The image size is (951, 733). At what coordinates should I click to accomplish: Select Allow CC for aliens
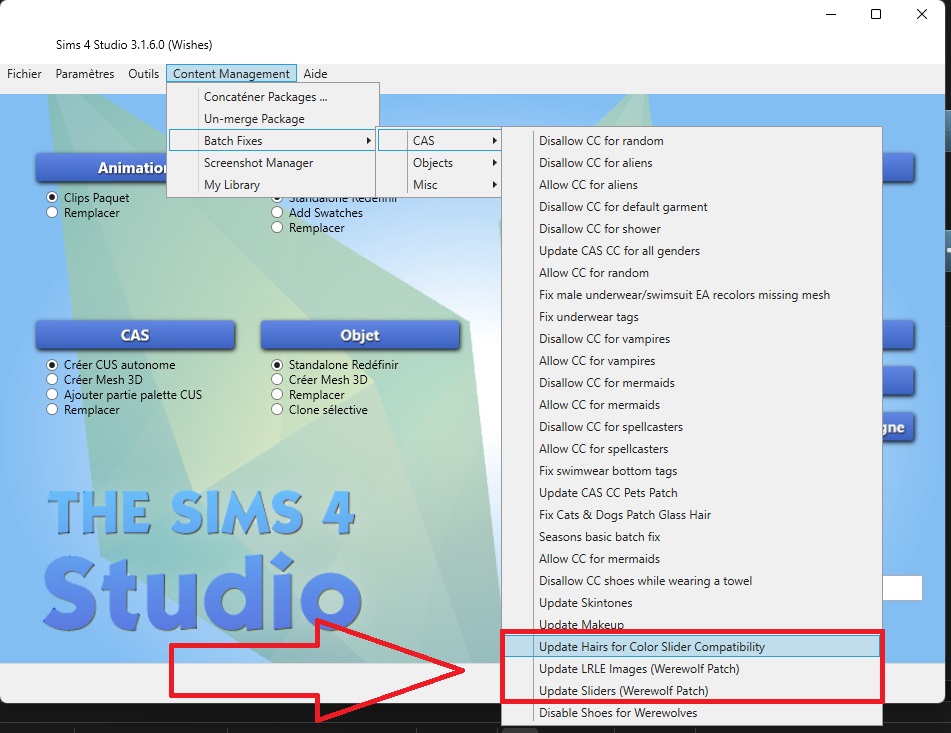point(691,184)
